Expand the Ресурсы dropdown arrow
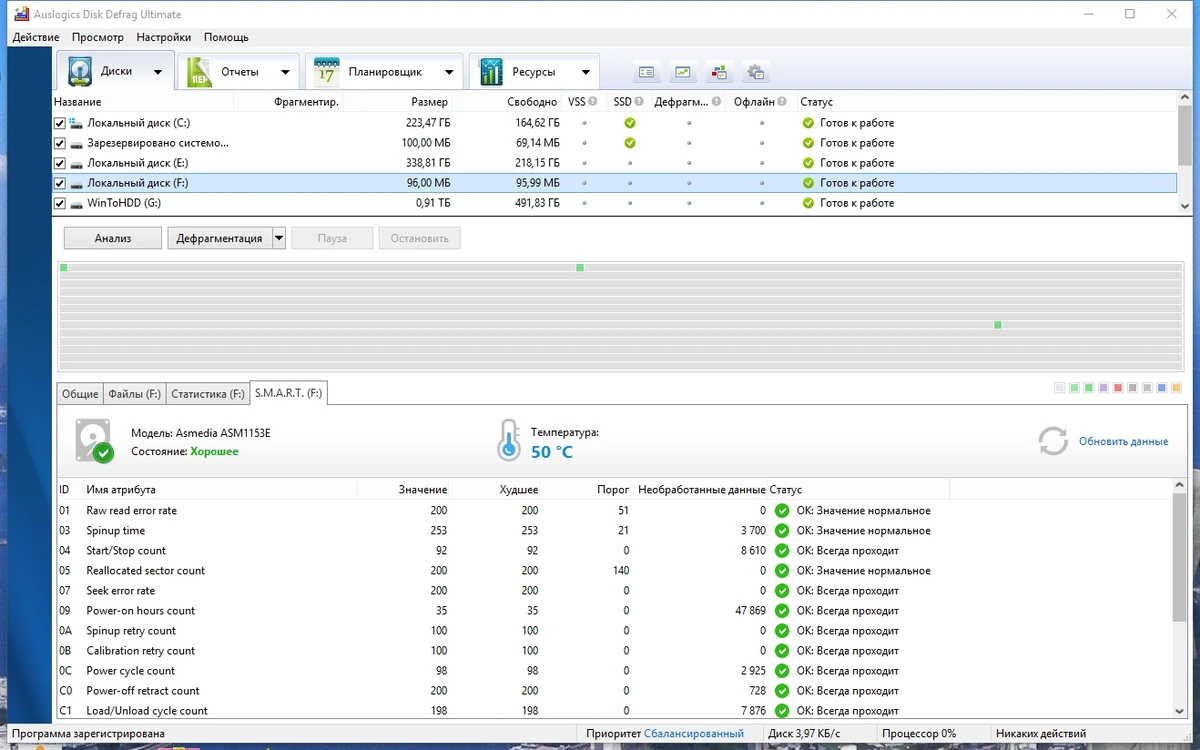 click(585, 72)
